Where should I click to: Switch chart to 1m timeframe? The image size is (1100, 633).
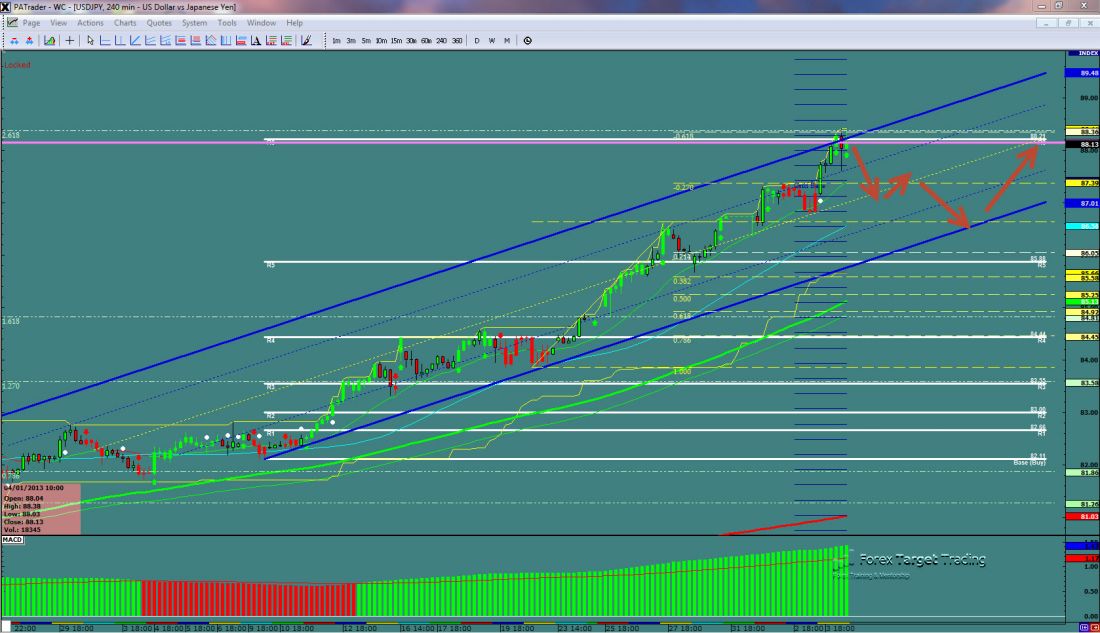click(336, 41)
